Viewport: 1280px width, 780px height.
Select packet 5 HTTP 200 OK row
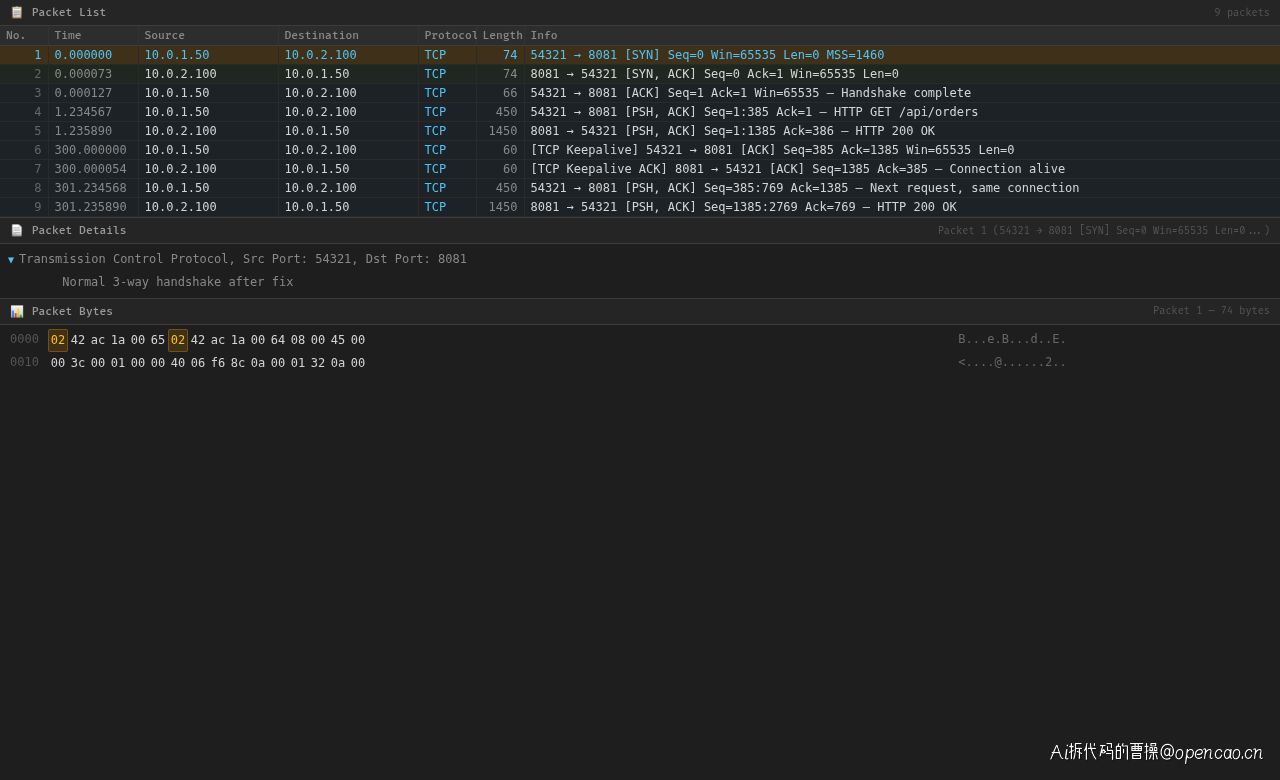tap(640, 131)
